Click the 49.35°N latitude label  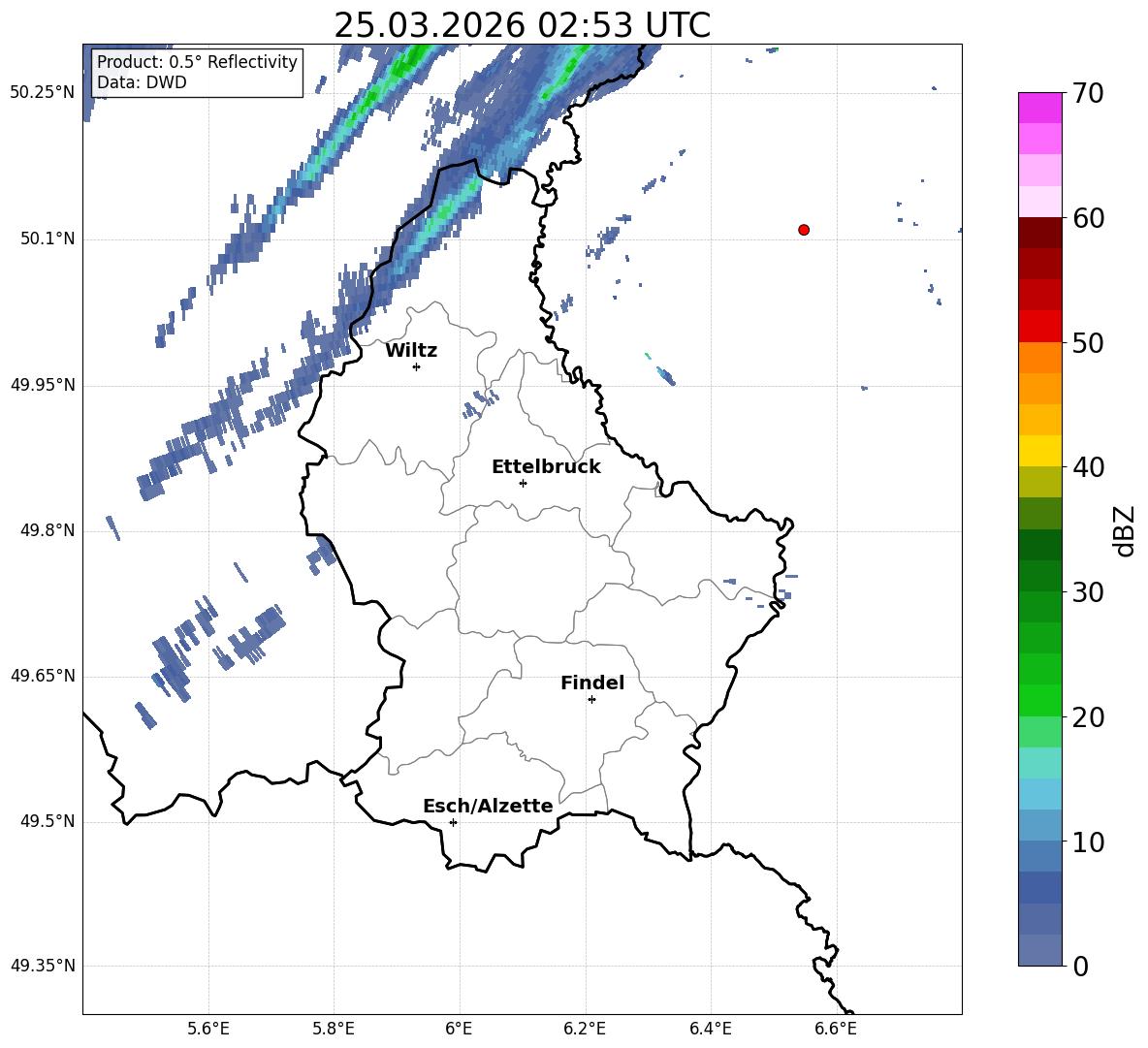(43, 966)
